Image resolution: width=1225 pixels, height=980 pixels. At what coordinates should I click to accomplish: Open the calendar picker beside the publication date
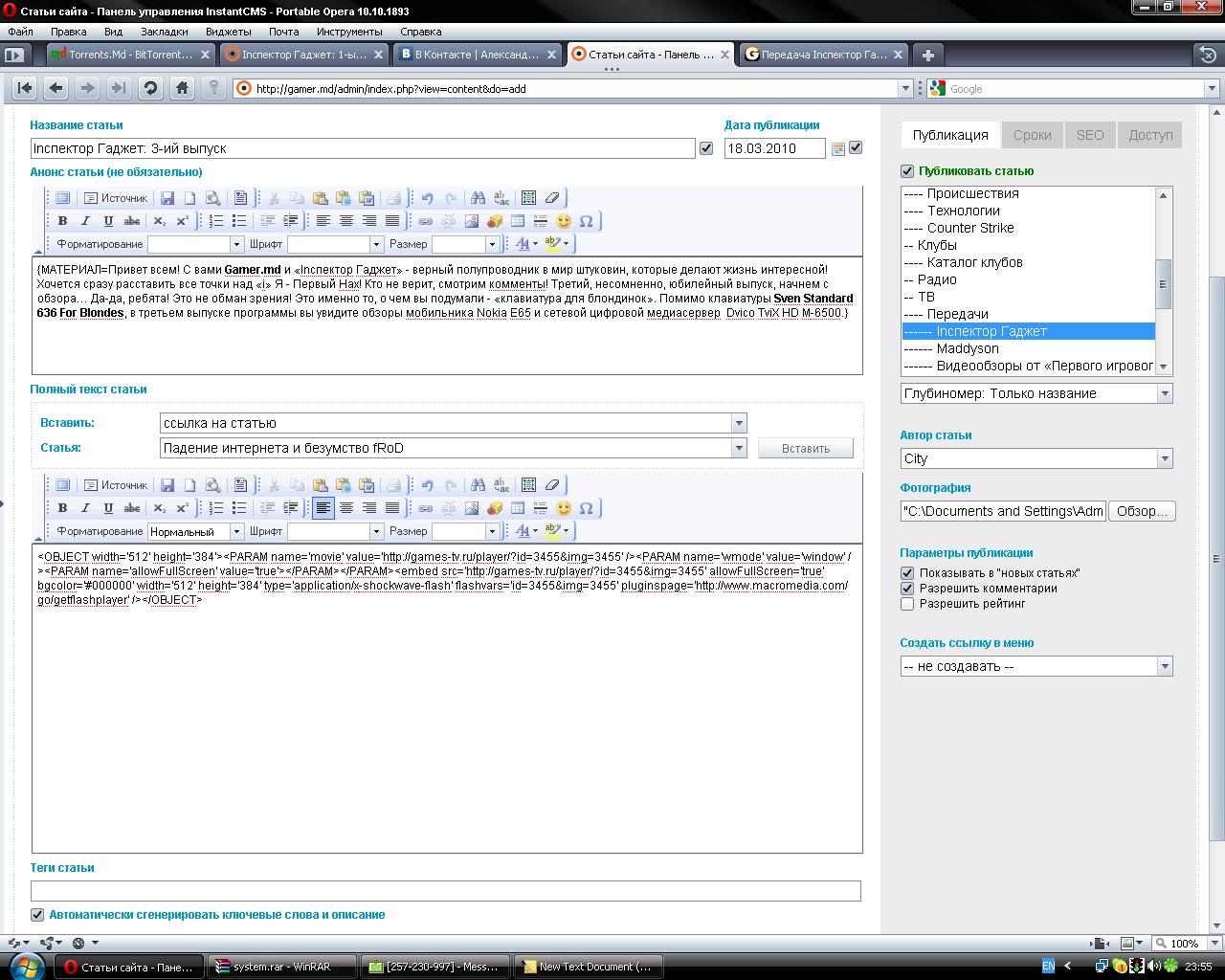pyautogui.click(x=838, y=148)
